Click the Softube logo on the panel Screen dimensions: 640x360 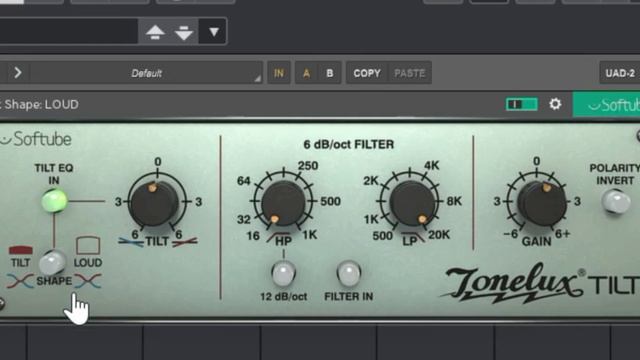coord(36,139)
